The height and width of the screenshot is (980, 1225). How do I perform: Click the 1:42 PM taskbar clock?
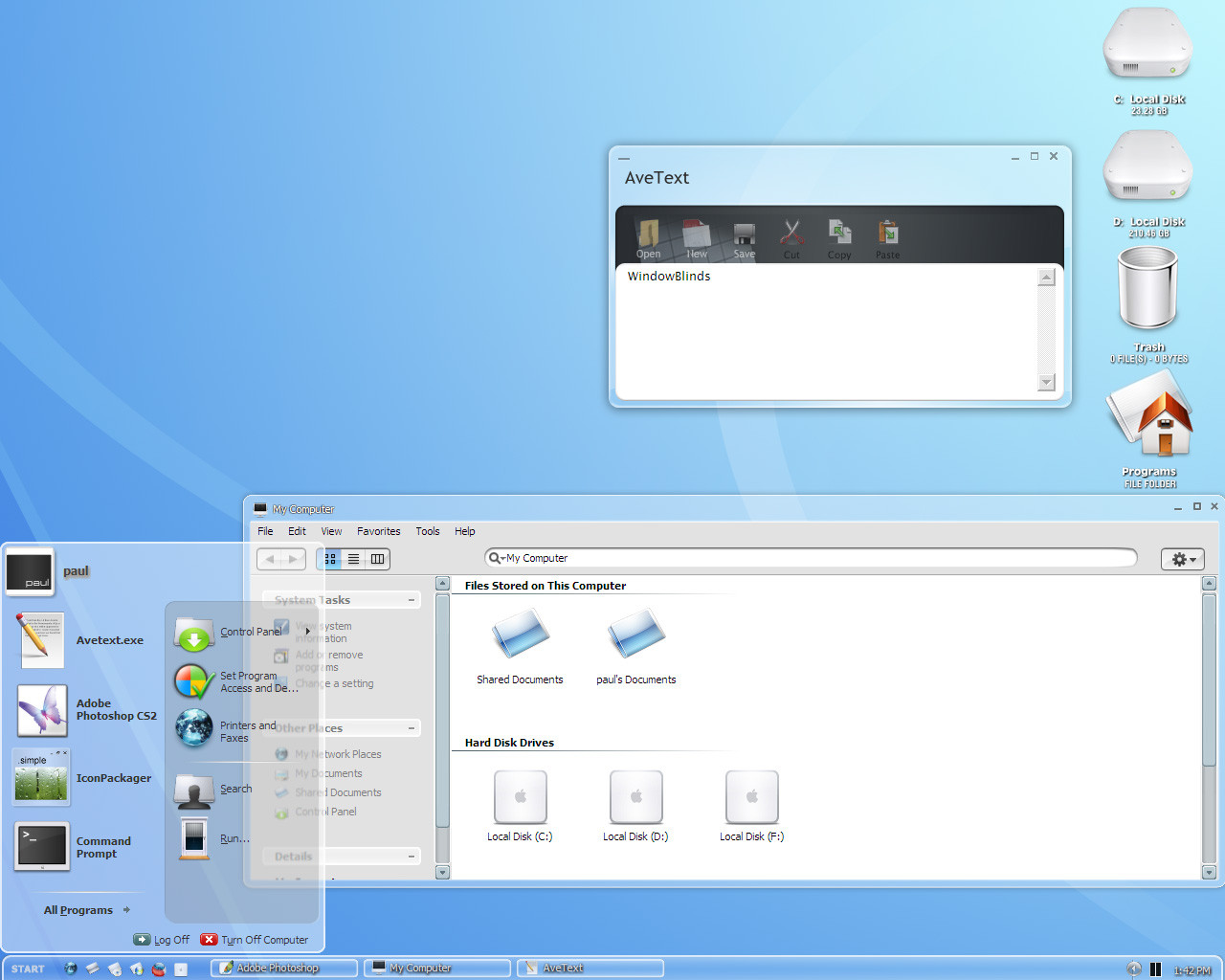click(x=1192, y=970)
